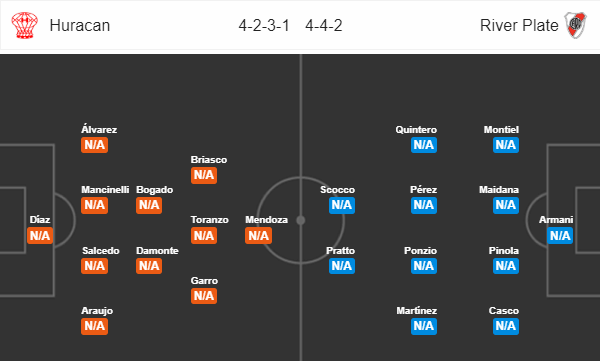Click the River Plate club crest icon
Viewport: 600px width, 361px height.
pos(576,25)
